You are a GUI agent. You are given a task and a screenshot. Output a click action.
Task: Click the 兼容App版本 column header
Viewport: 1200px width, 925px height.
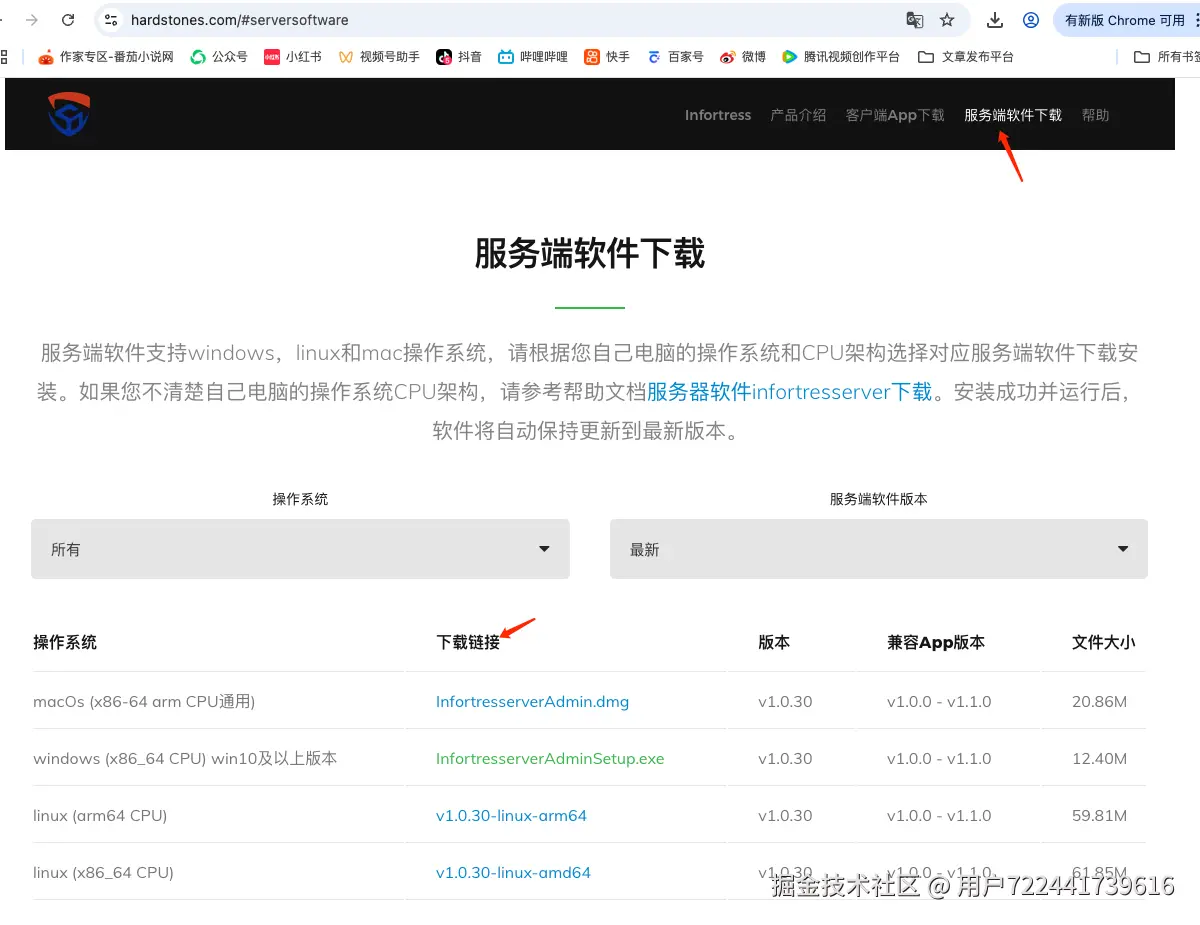[x=936, y=642]
